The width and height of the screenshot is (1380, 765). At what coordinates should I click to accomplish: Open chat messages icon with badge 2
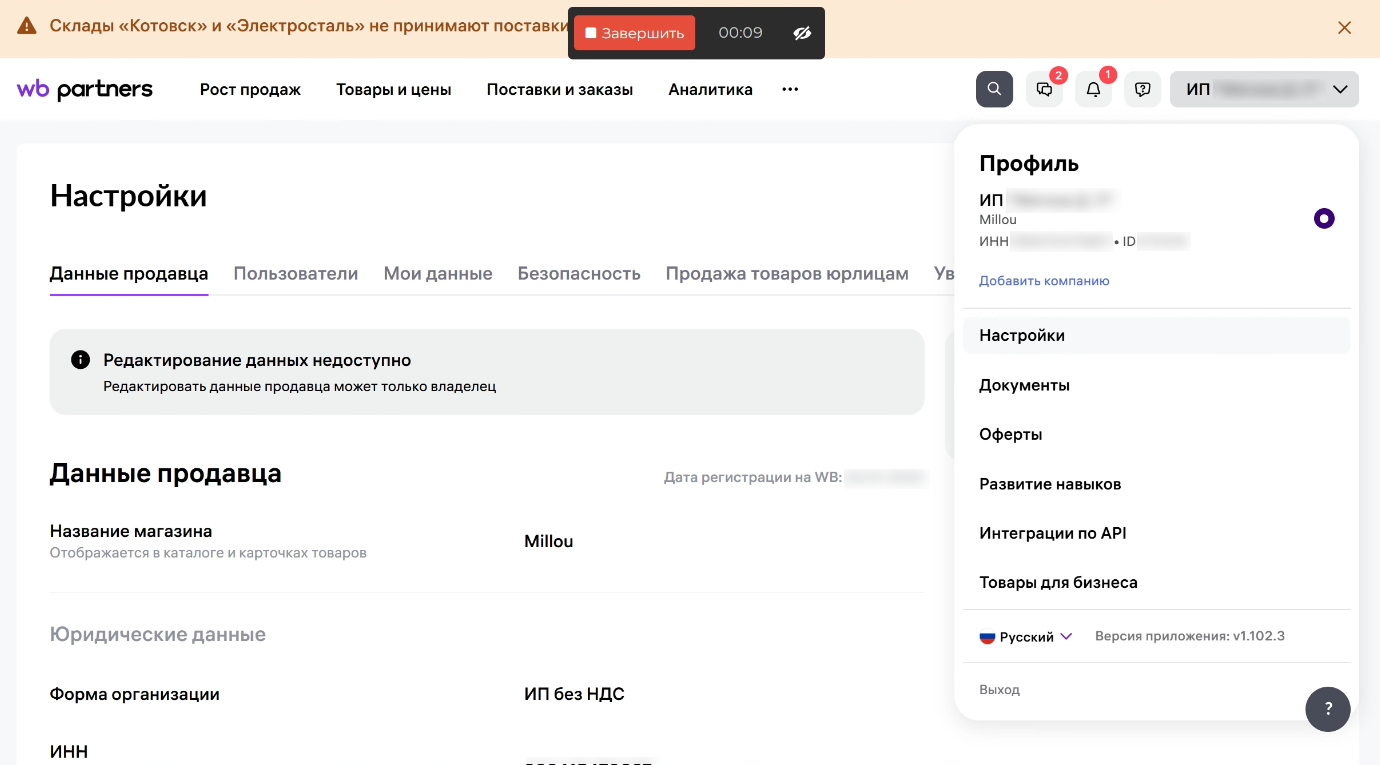click(1045, 89)
